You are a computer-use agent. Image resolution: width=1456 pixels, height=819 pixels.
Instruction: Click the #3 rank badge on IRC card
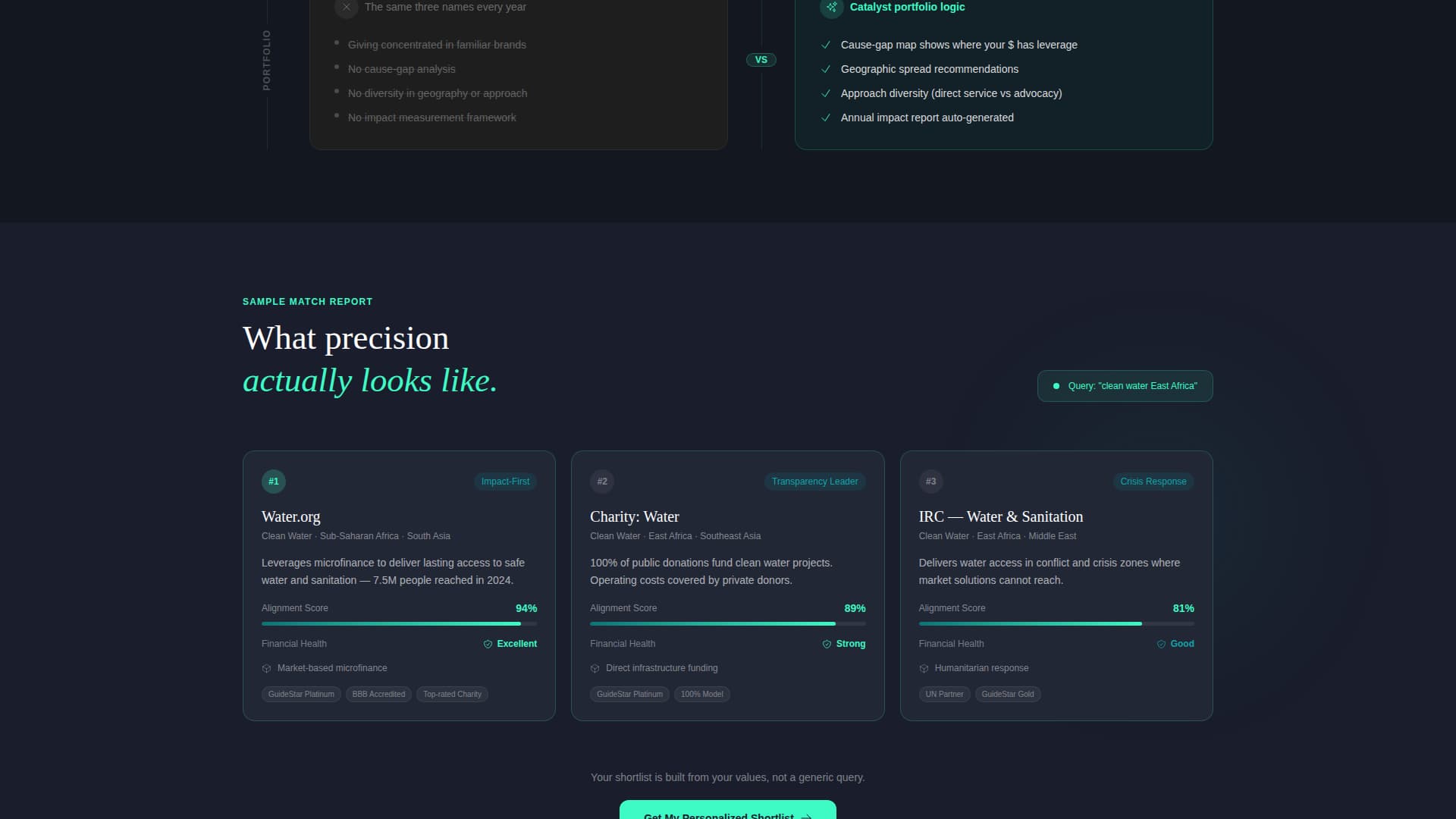click(931, 482)
